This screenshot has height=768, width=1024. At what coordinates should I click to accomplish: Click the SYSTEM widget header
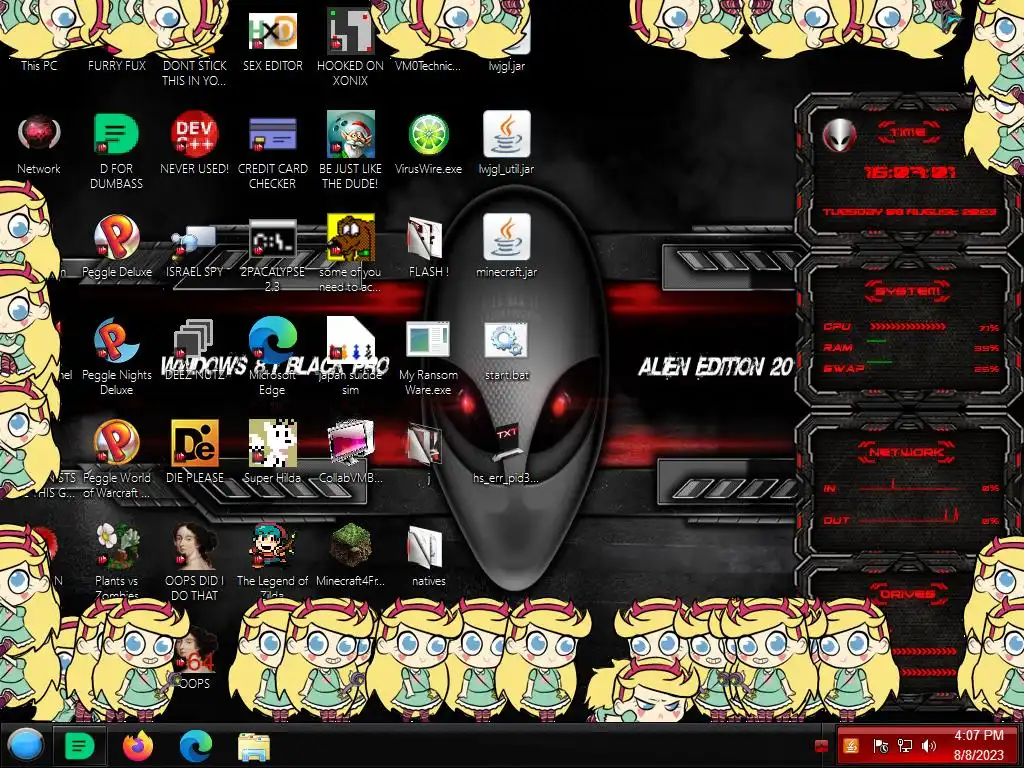[907, 291]
